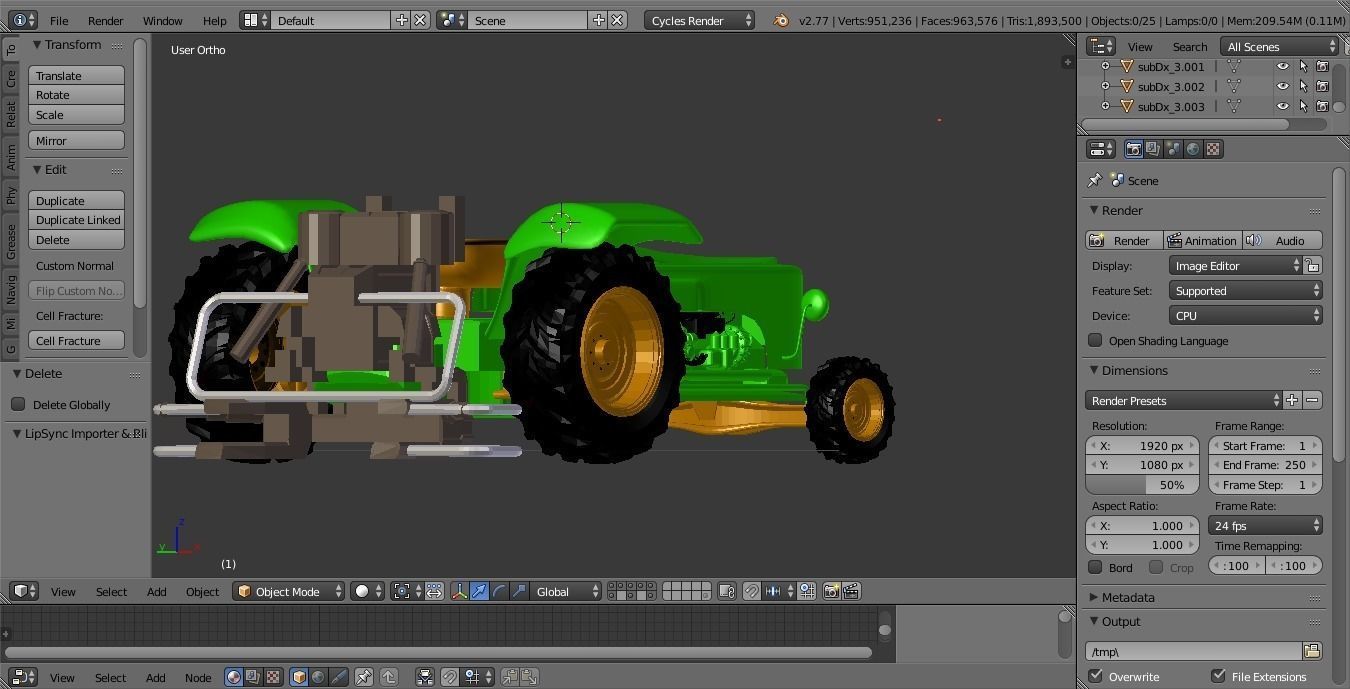The image size is (1350, 689).
Task: Enable the Delete Globally checkbox
Action: pos(18,404)
